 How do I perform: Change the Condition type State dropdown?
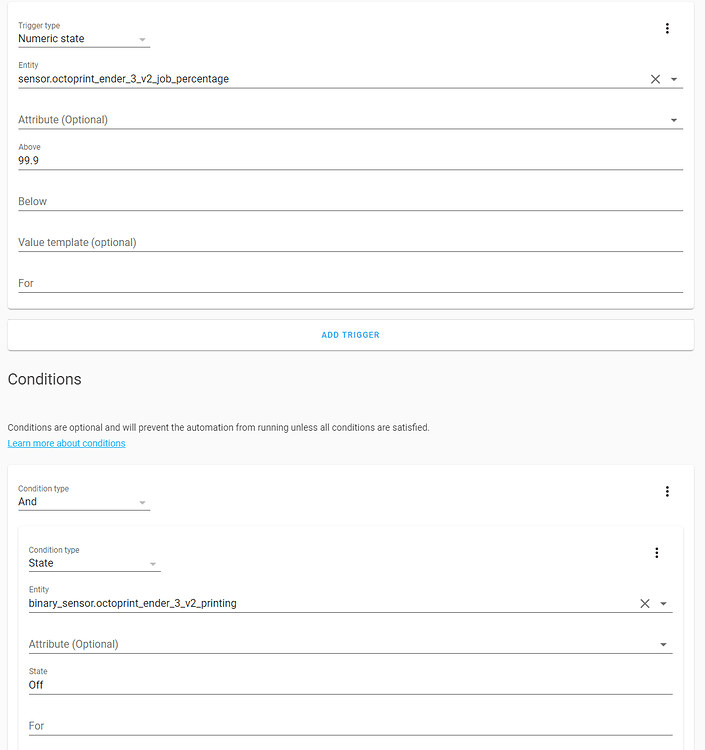click(x=94, y=559)
